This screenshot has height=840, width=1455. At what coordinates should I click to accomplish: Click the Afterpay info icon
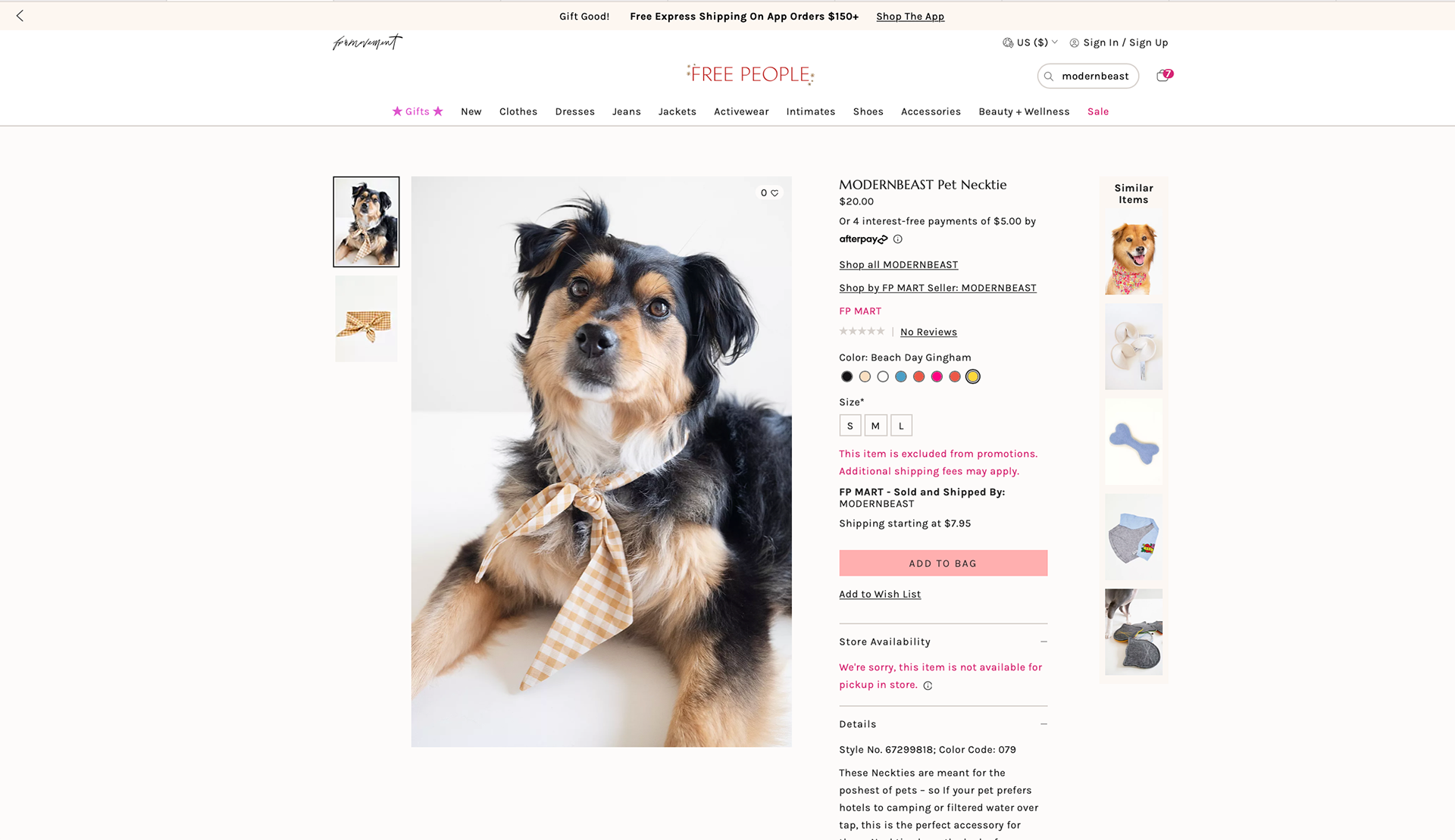coord(898,239)
